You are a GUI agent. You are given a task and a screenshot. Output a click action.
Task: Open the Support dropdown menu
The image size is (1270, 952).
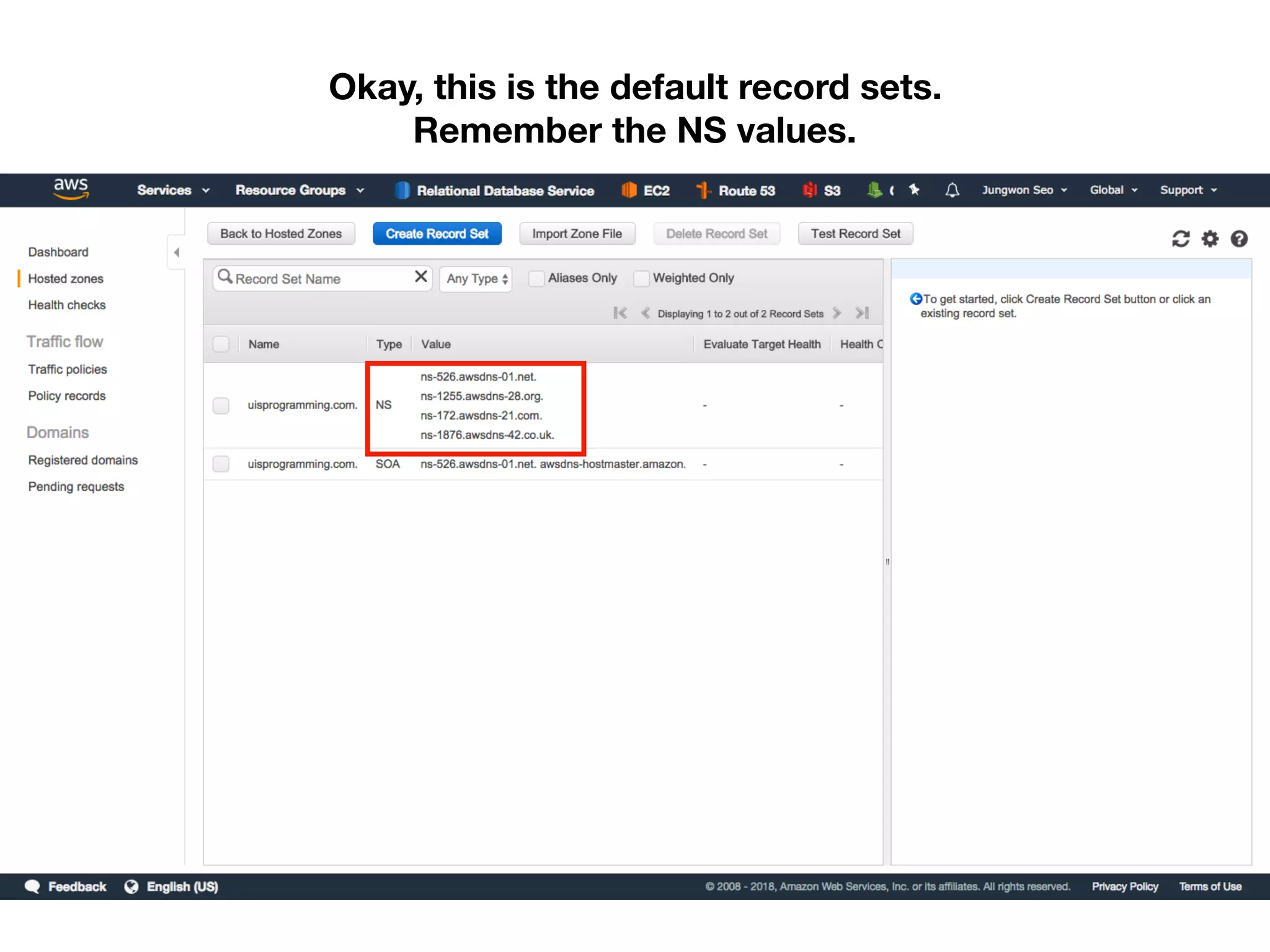[1189, 190]
